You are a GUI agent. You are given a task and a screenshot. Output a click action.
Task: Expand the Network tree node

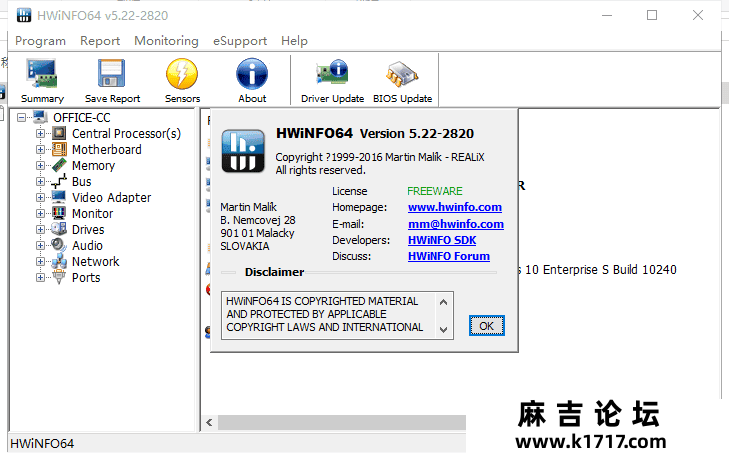40,261
